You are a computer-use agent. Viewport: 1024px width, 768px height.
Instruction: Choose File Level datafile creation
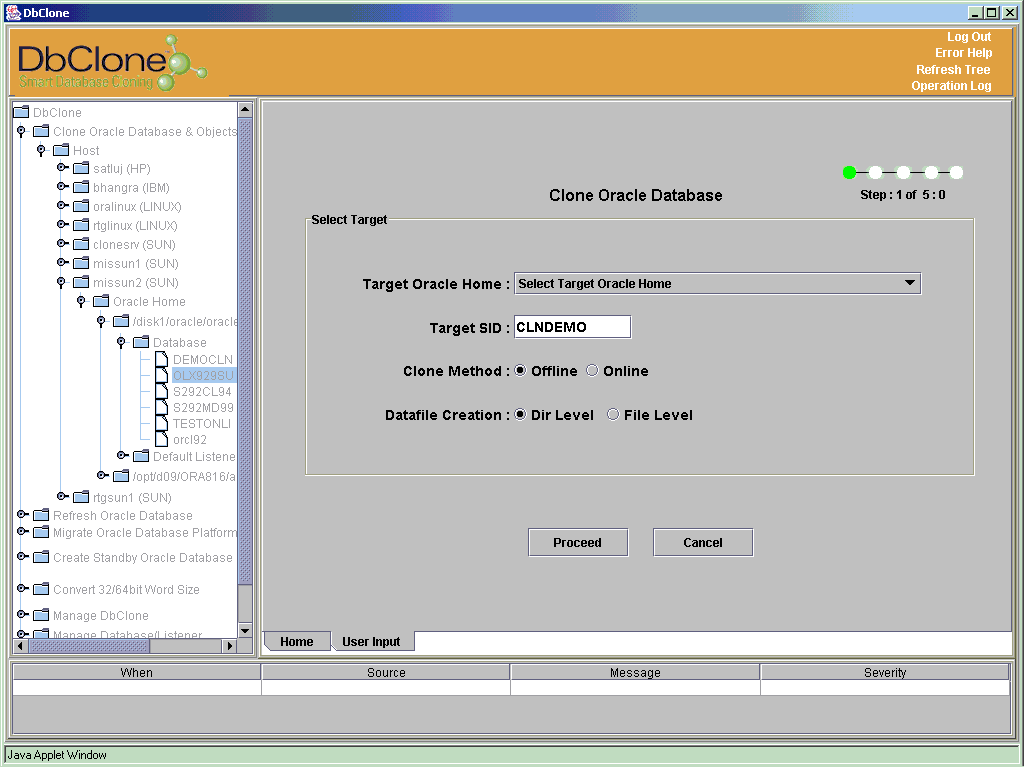click(613, 414)
